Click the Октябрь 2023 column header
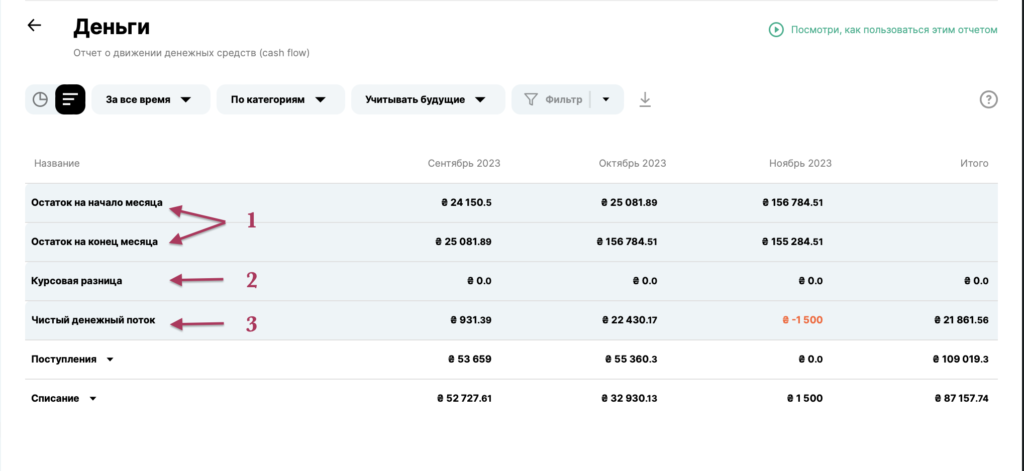1024x471 pixels. tap(632, 163)
